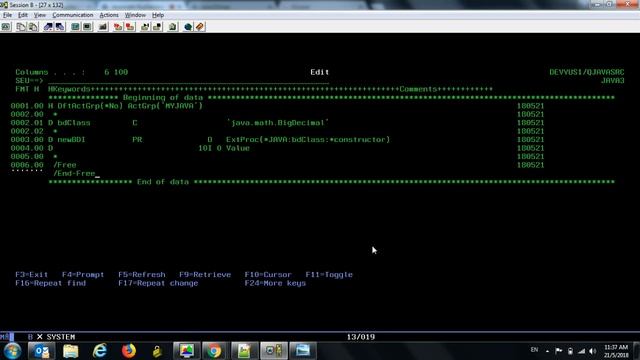640x360 pixels.
Task: Click sequence number 0005.00
Action: point(27,157)
